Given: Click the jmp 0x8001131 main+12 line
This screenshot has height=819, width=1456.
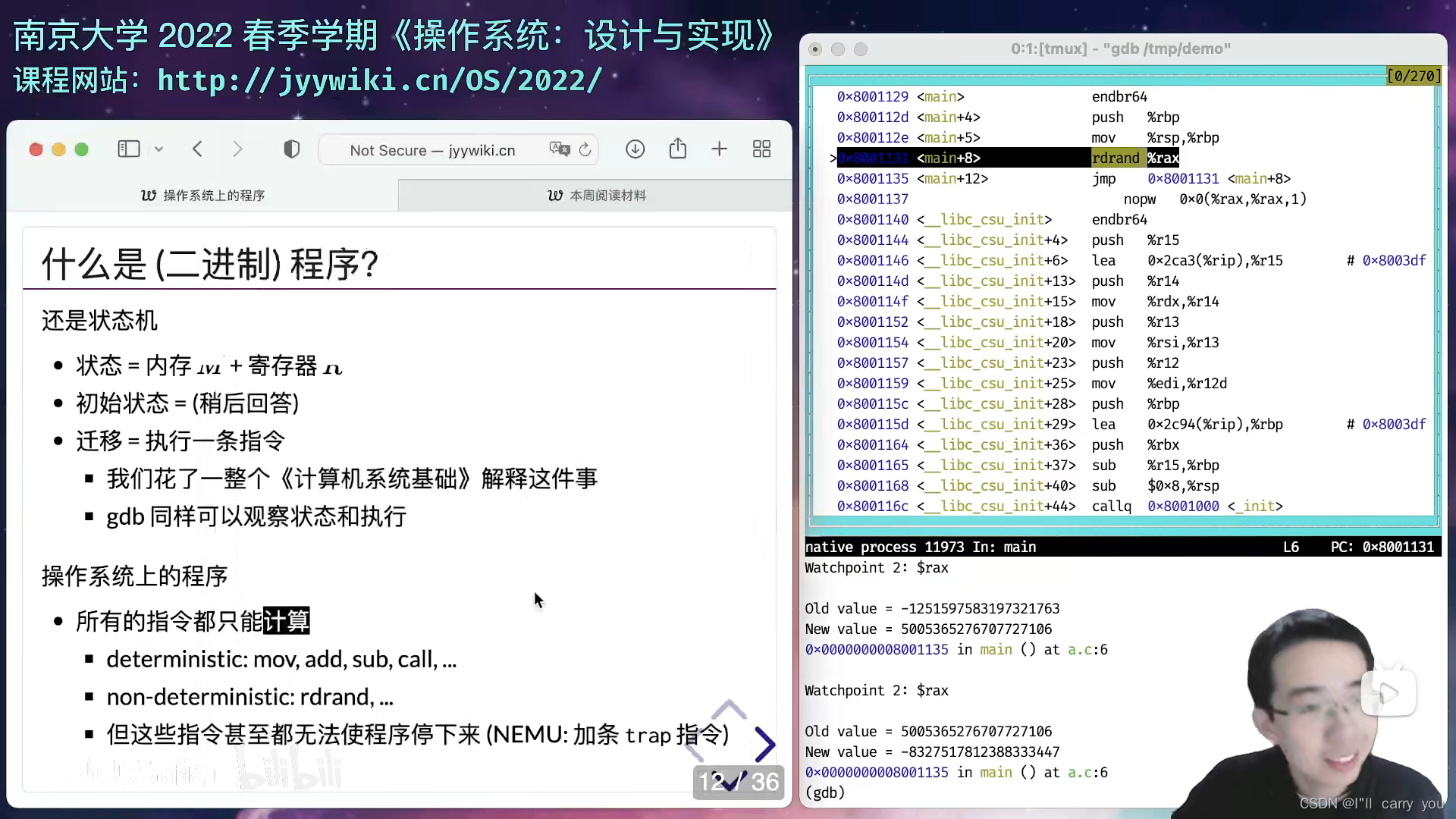Looking at the screenshot, I should pyautogui.click(x=1064, y=178).
